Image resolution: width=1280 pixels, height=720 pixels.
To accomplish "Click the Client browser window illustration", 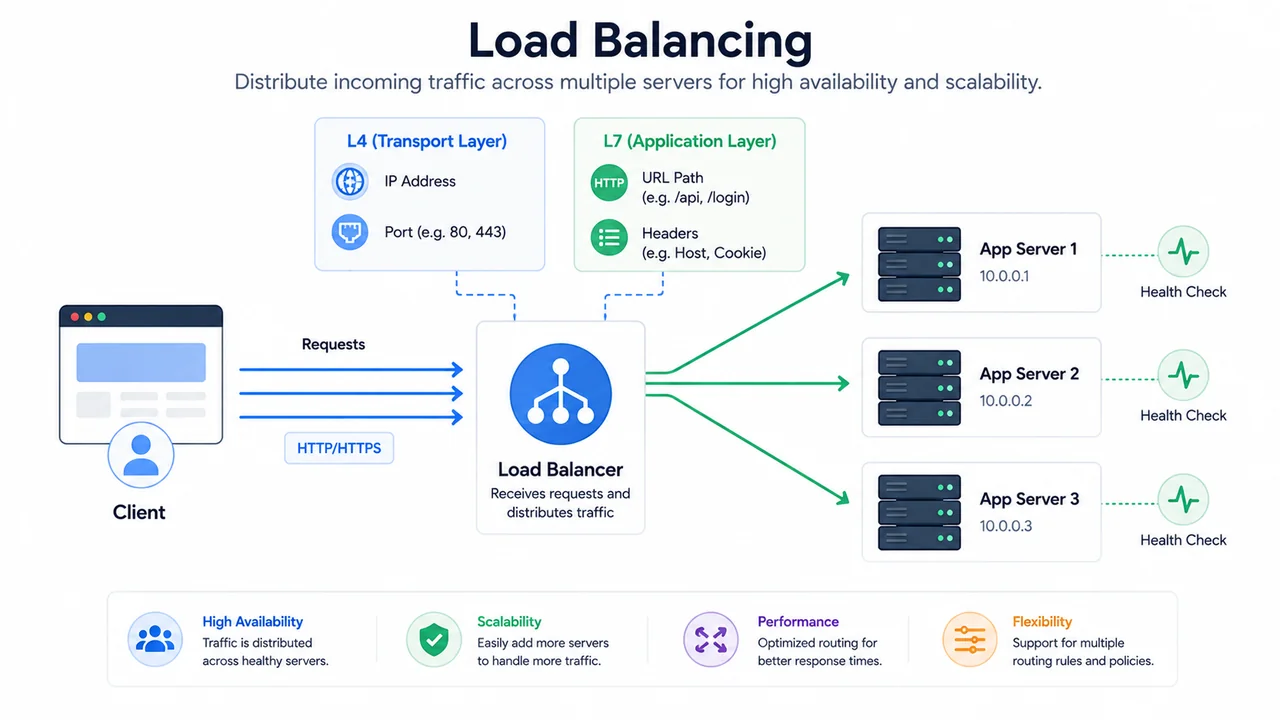I will coord(141,375).
